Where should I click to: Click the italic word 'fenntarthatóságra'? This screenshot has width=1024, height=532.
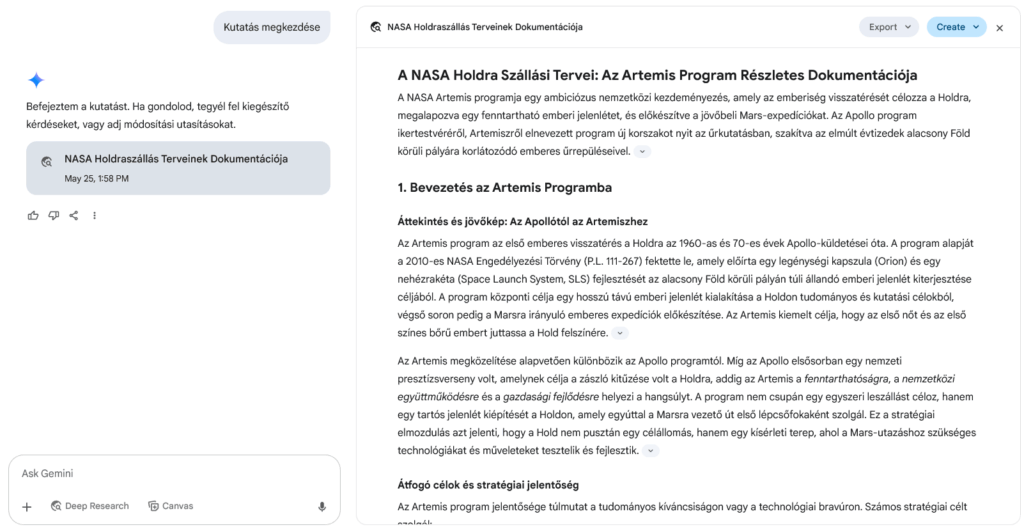(x=846, y=379)
